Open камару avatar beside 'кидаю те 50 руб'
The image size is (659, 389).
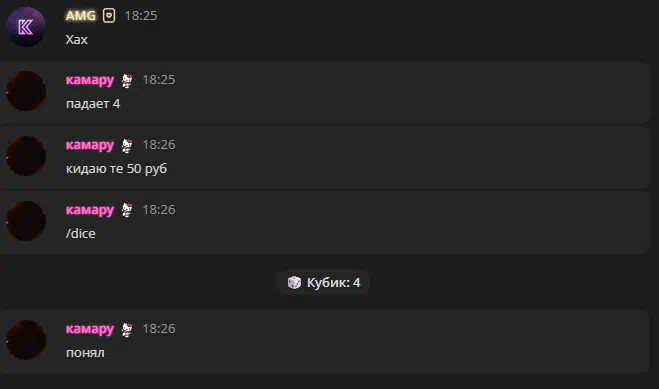click(26, 156)
